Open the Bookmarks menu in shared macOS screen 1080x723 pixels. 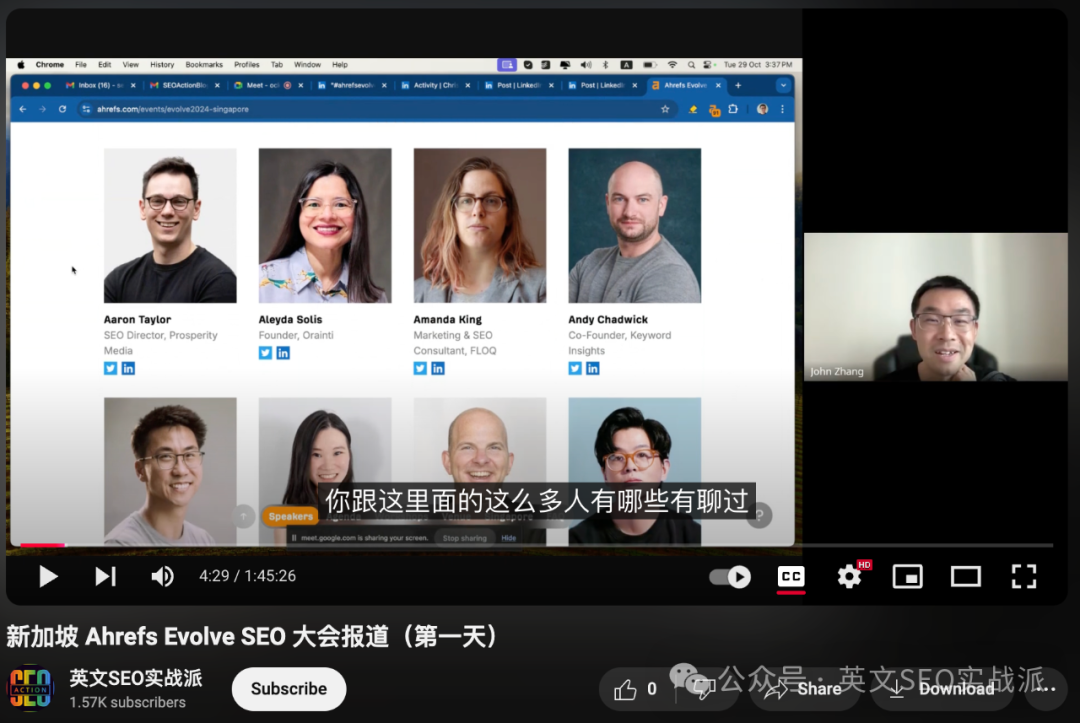204,63
